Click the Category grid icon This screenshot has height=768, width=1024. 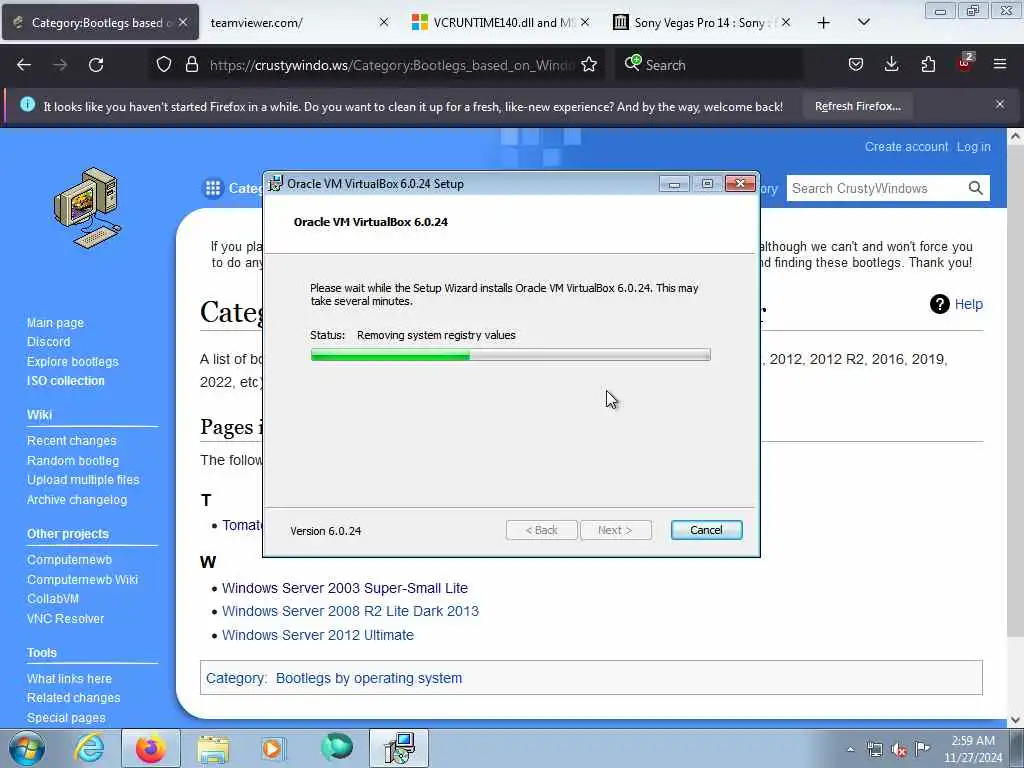click(213, 189)
